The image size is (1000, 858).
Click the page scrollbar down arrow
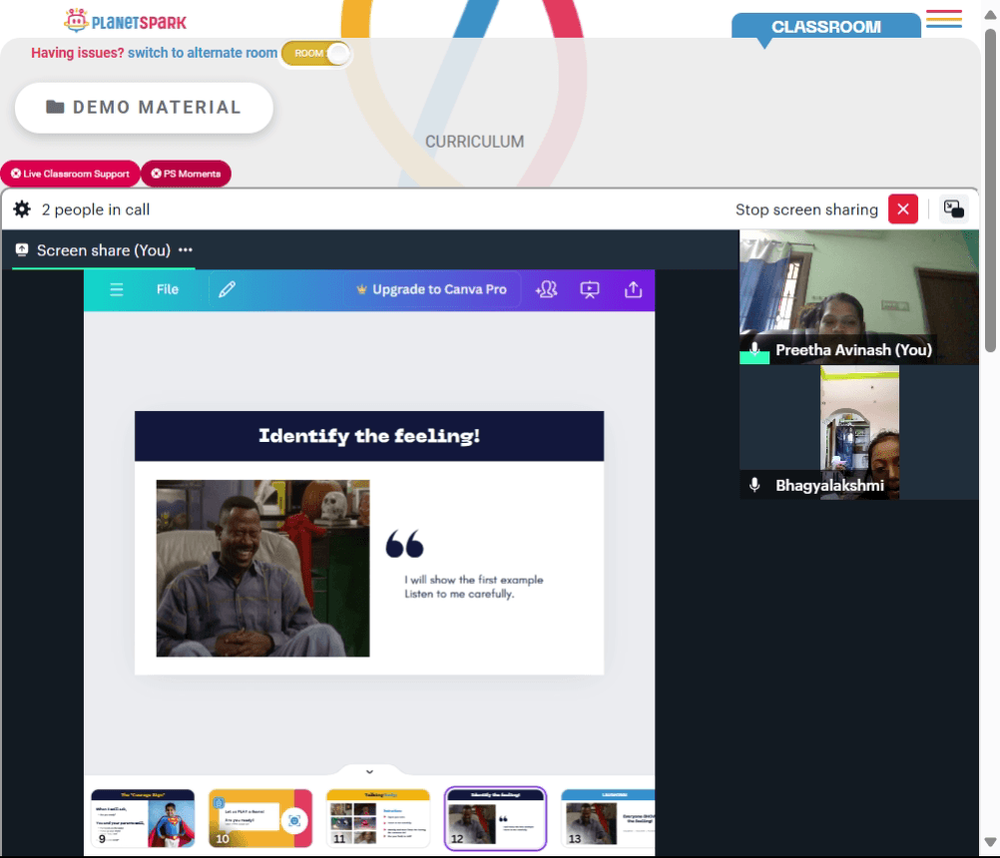pyautogui.click(x=990, y=841)
